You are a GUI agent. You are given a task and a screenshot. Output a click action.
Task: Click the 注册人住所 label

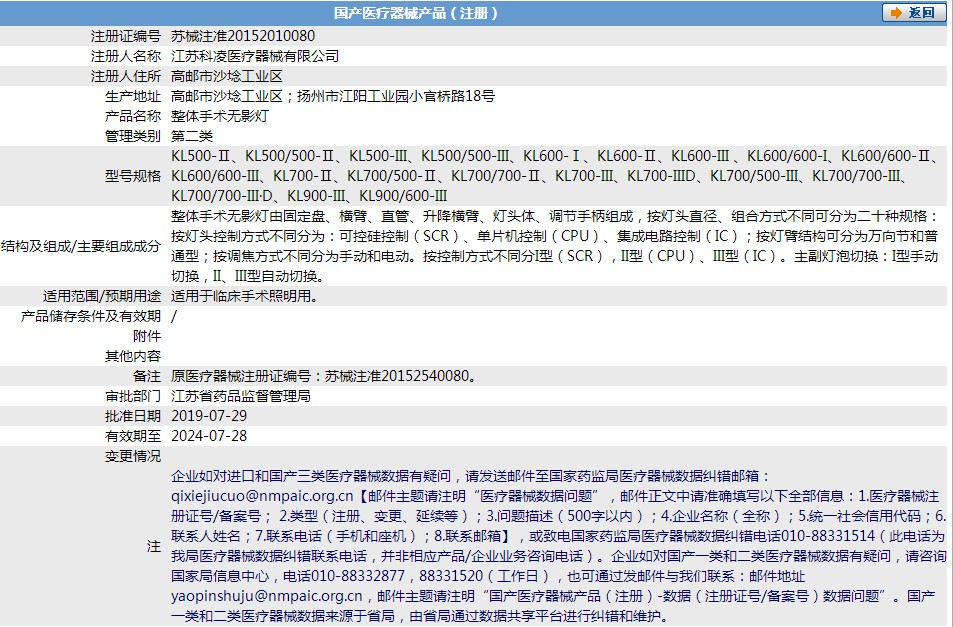pos(126,76)
